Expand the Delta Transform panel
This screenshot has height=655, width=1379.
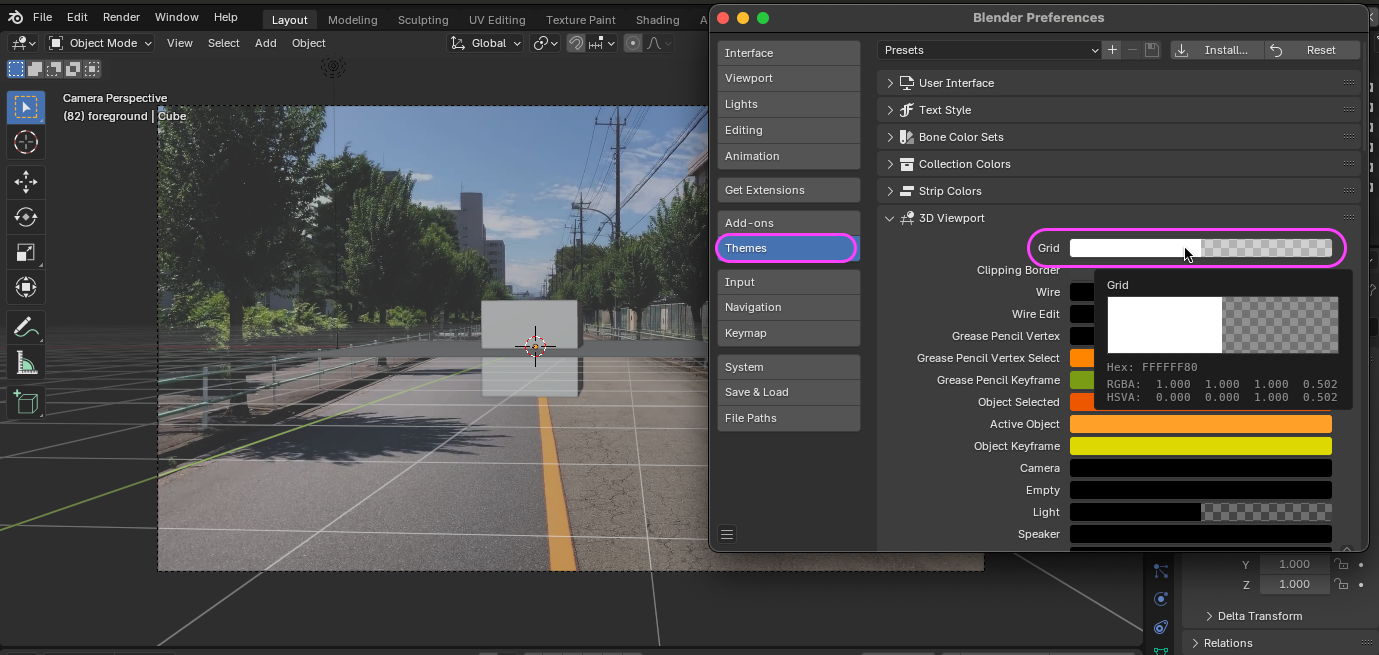coord(1259,616)
